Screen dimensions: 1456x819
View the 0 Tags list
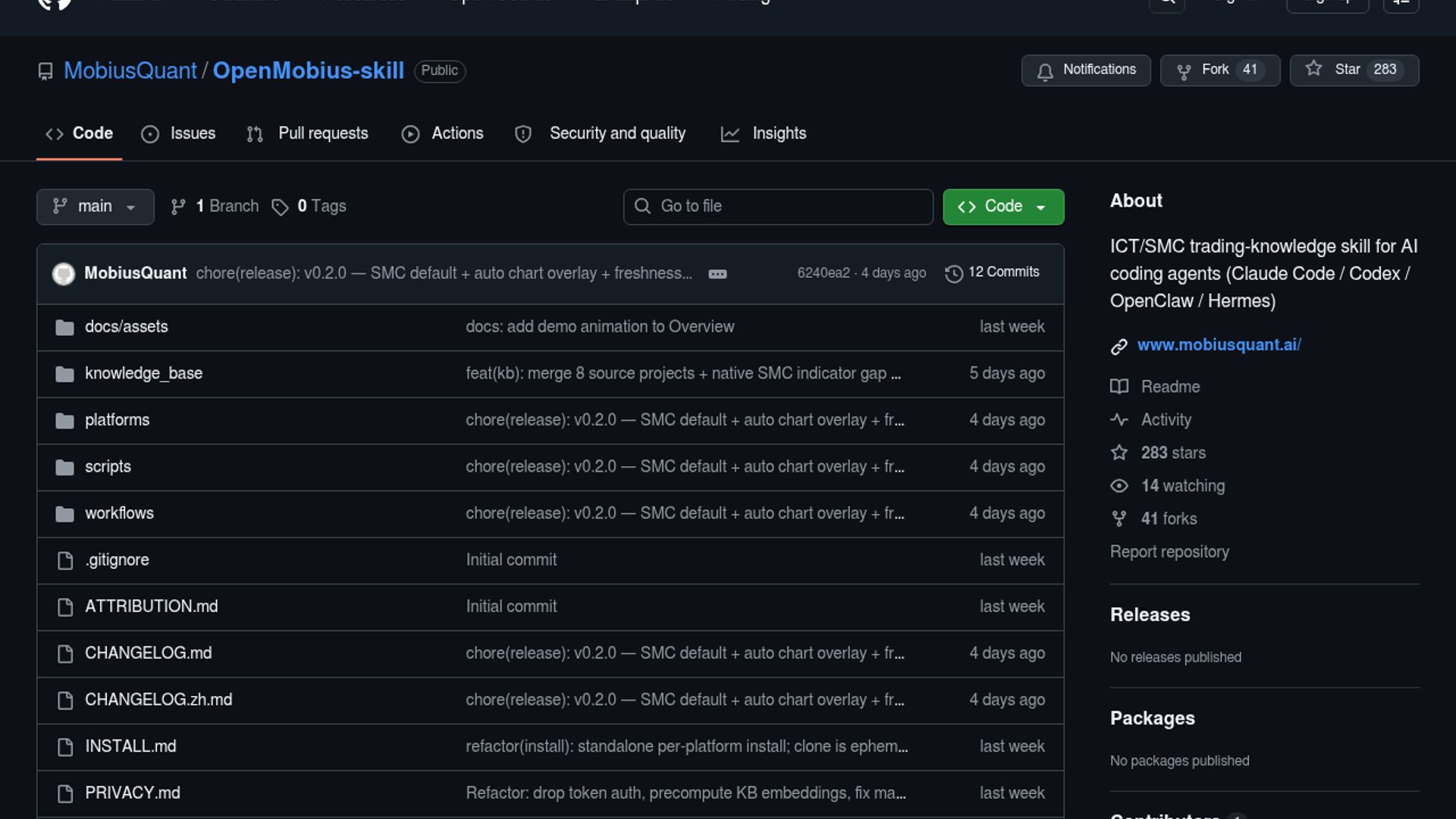309,206
